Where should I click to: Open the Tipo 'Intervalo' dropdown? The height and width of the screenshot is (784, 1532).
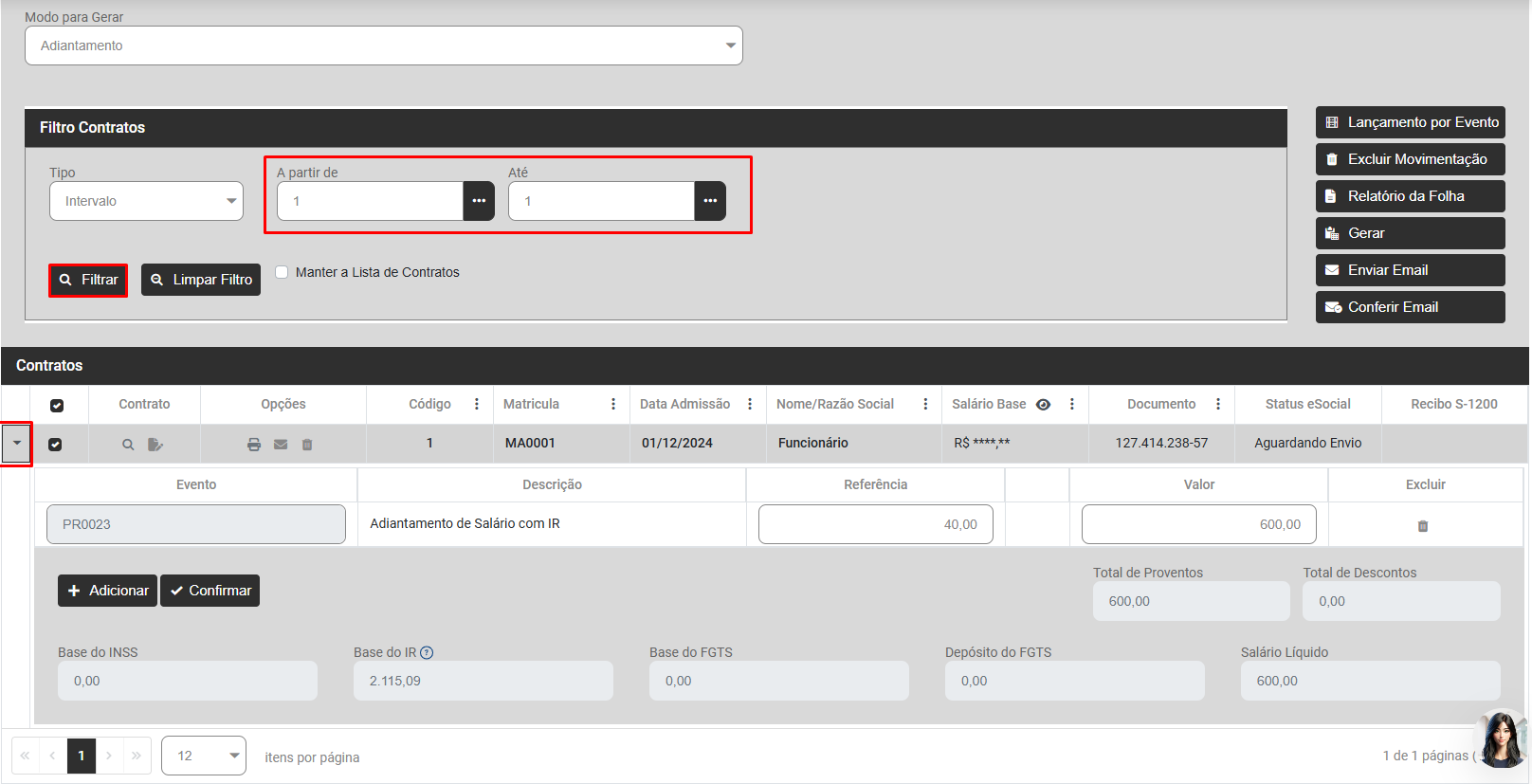coord(146,201)
